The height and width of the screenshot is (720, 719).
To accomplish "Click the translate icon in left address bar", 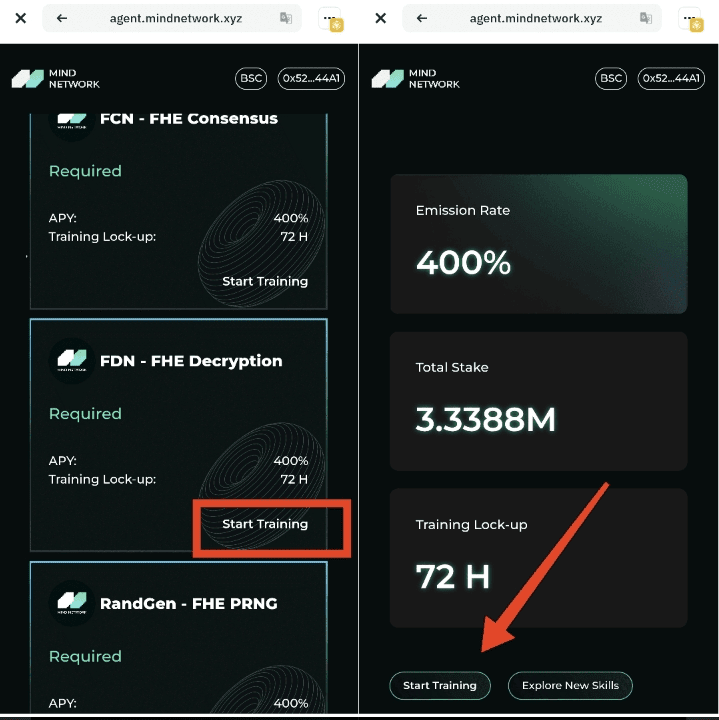I will [286, 18].
